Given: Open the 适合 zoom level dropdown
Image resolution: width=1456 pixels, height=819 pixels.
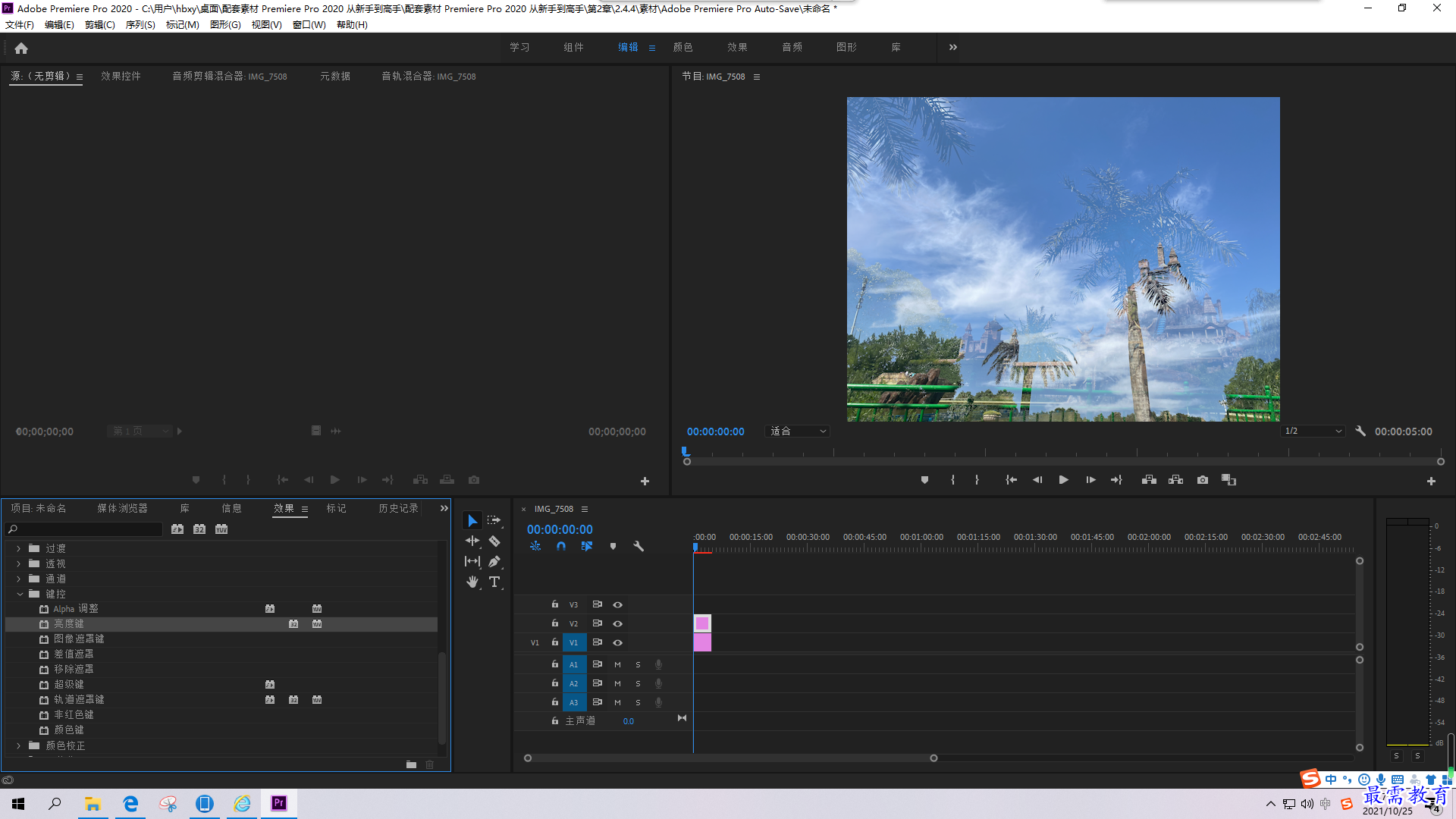Looking at the screenshot, I should point(798,431).
